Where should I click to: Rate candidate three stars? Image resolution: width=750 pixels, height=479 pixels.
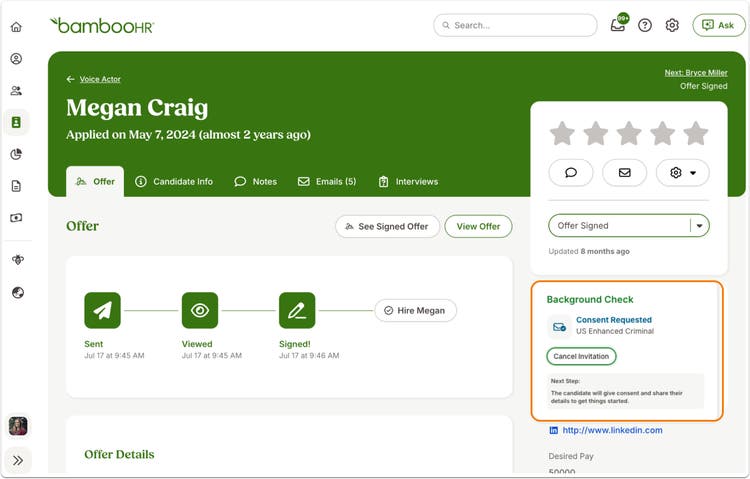tap(629, 133)
